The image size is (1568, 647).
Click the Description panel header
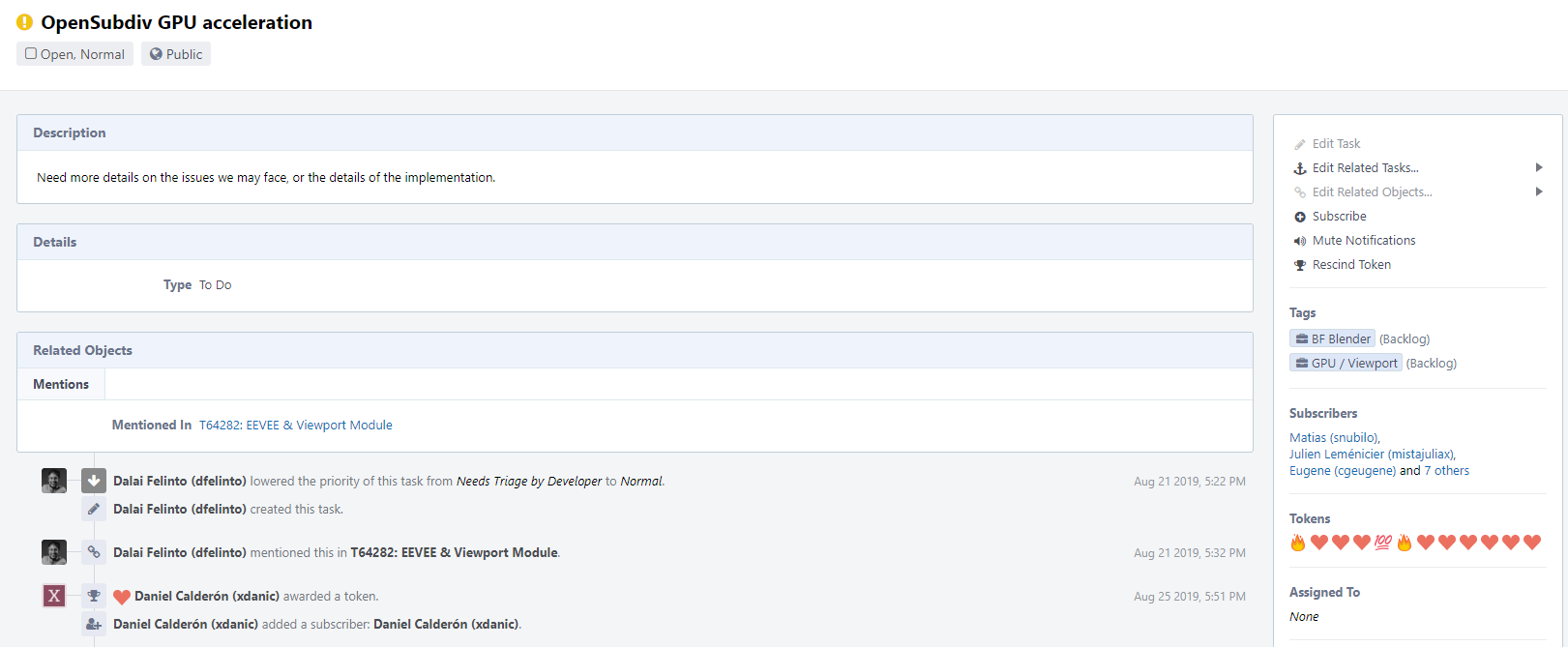coord(635,133)
